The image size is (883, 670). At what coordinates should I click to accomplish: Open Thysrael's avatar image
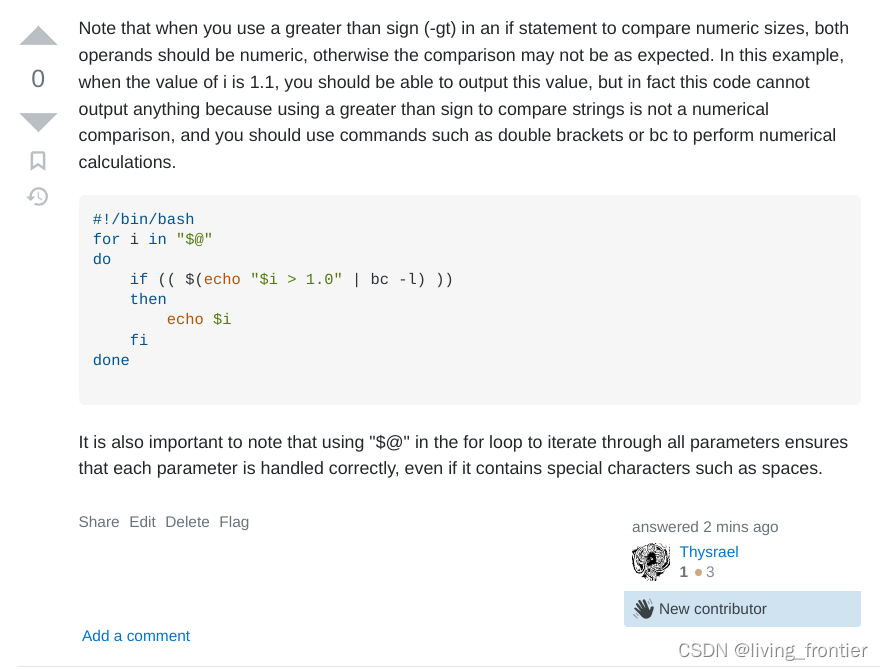pyautogui.click(x=651, y=561)
